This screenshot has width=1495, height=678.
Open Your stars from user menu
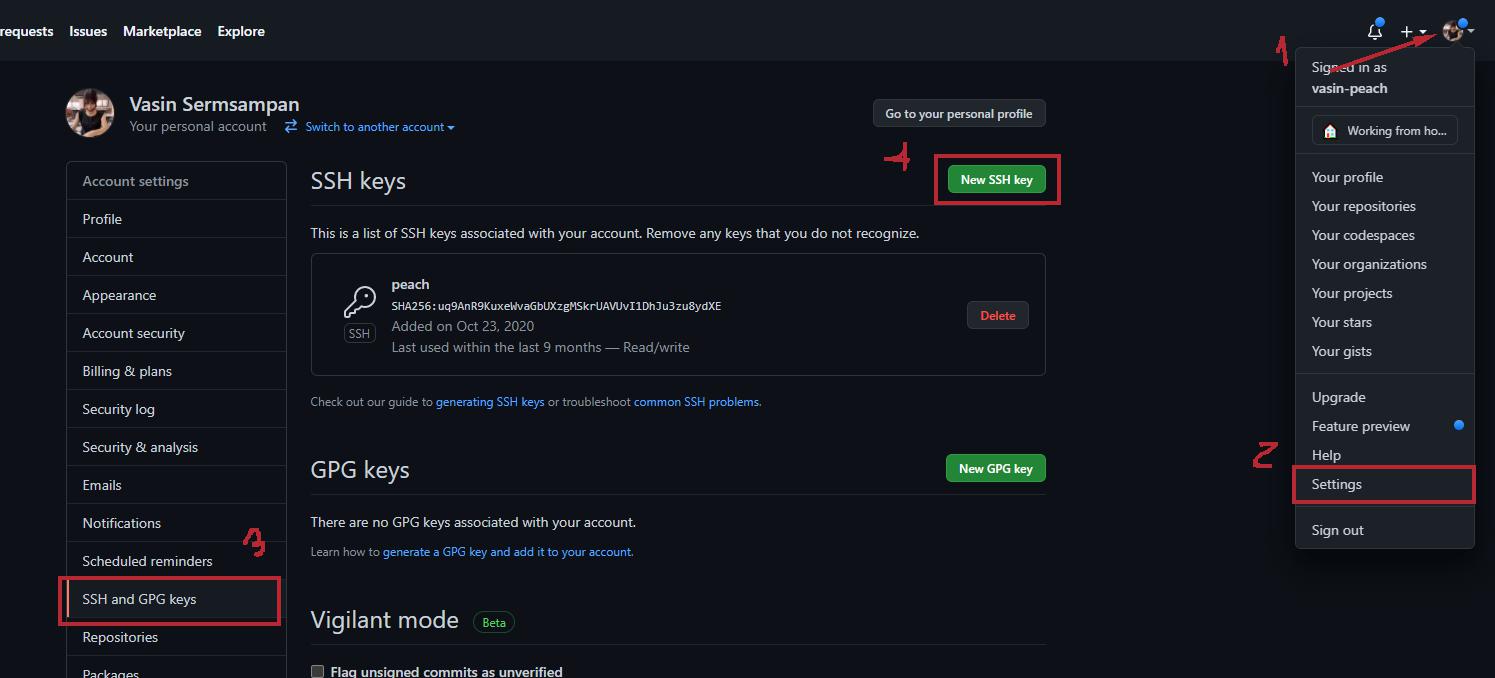point(1384,322)
